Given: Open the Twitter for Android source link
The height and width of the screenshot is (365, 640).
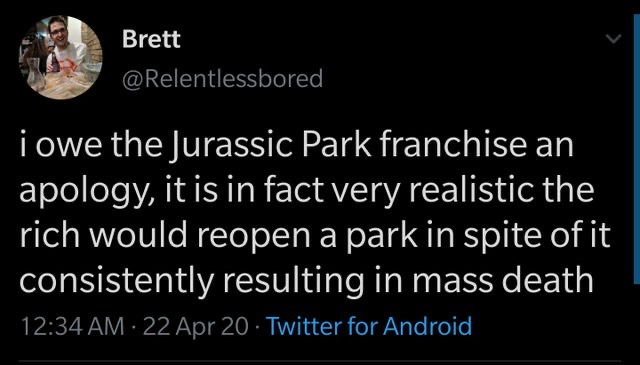Looking at the screenshot, I should [369, 326].
